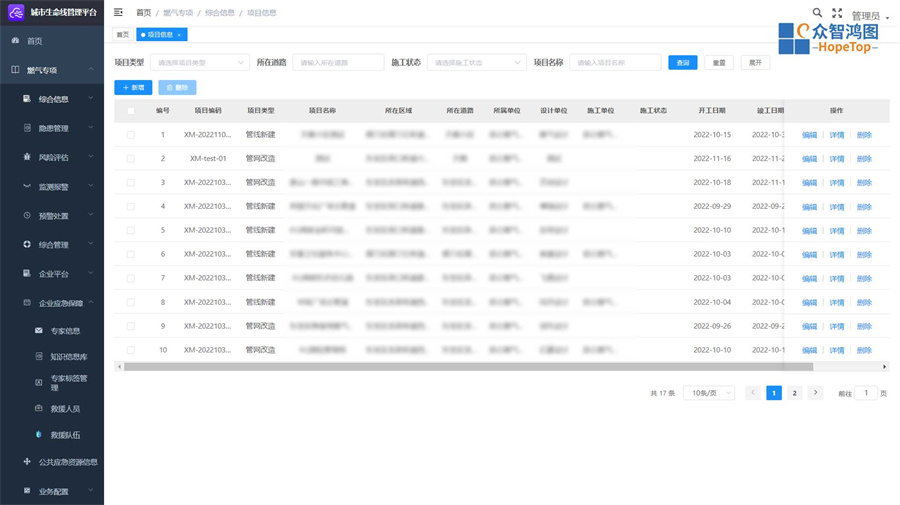This screenshot has height=505, width=900.
Task: Expand the 监测报警 menu chevron
Action: pos(91,185)
